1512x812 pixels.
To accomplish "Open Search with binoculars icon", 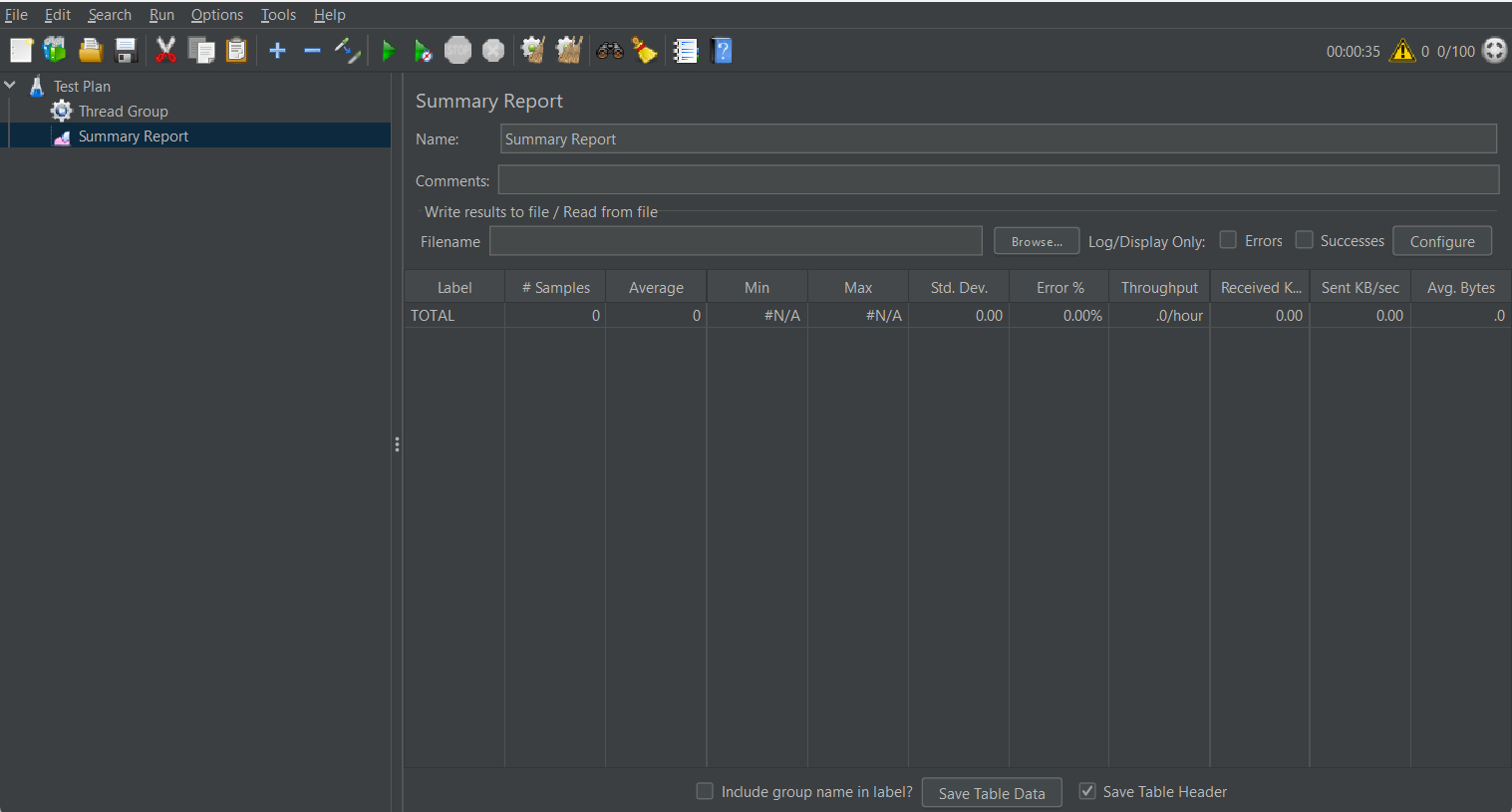I will pos(610,50).
